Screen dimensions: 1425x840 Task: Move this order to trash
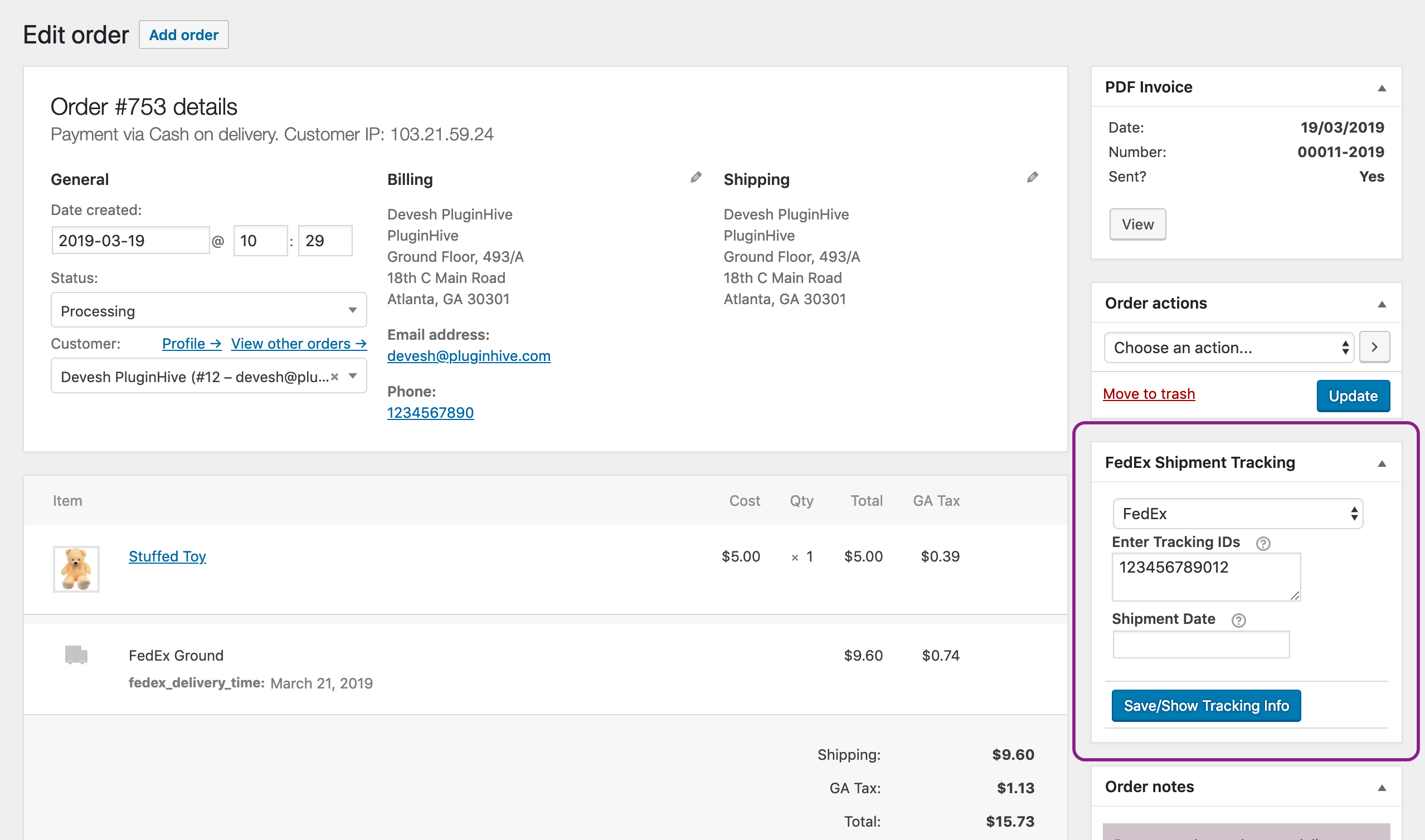1149,394
